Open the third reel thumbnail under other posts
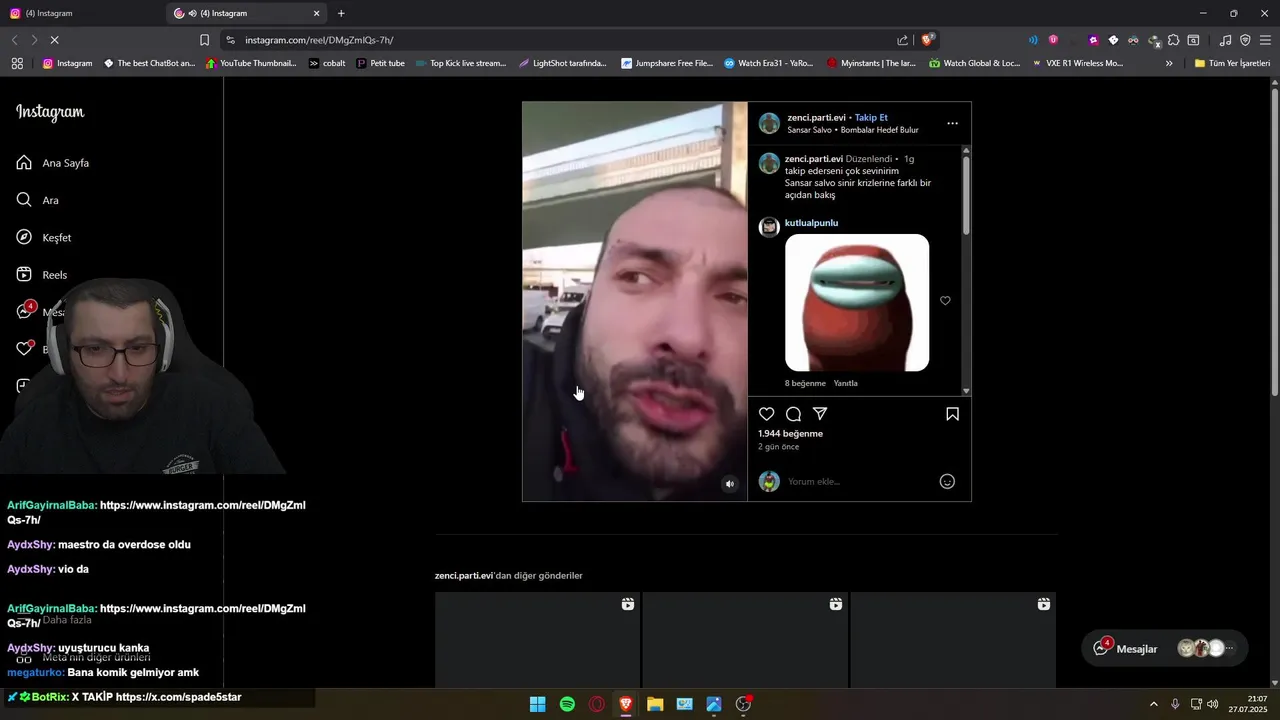Screen dimensions: 1280x720 click(953, 640)
